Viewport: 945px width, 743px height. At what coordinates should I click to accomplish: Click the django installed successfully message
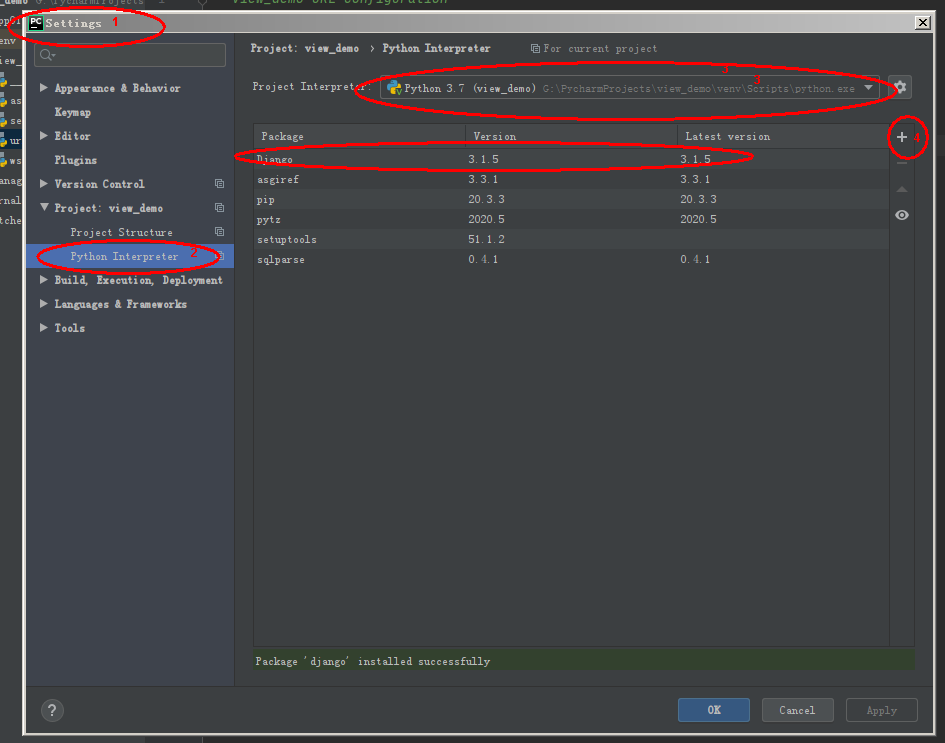[x=372, y=661]
